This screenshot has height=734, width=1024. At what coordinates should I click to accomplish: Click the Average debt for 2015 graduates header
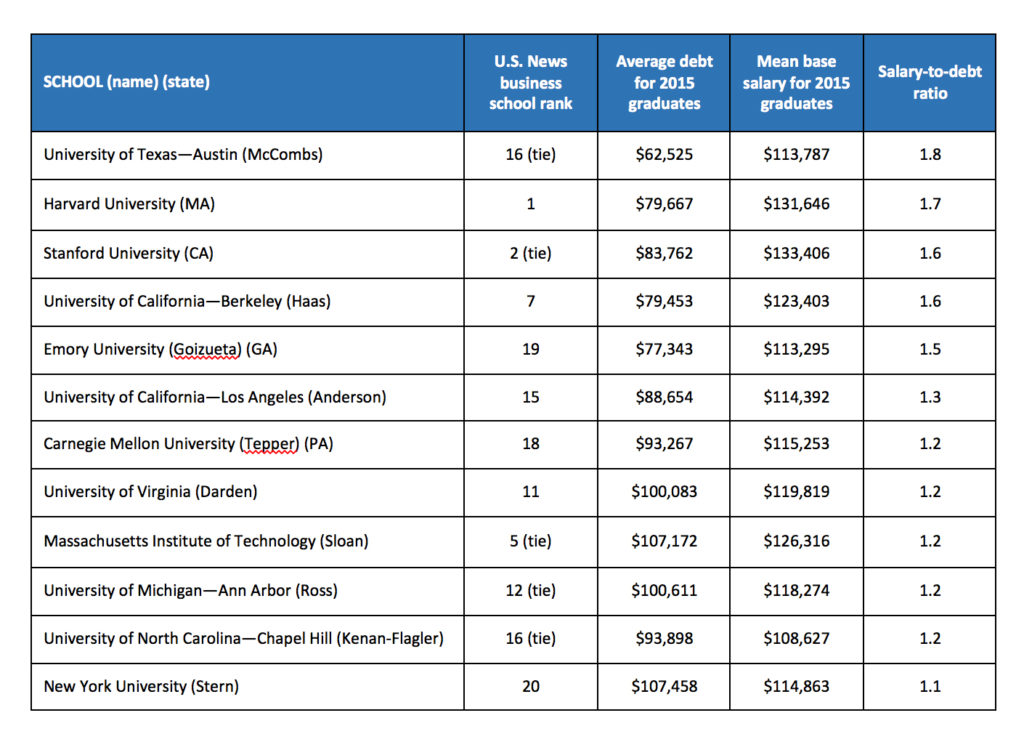point(664,83)
